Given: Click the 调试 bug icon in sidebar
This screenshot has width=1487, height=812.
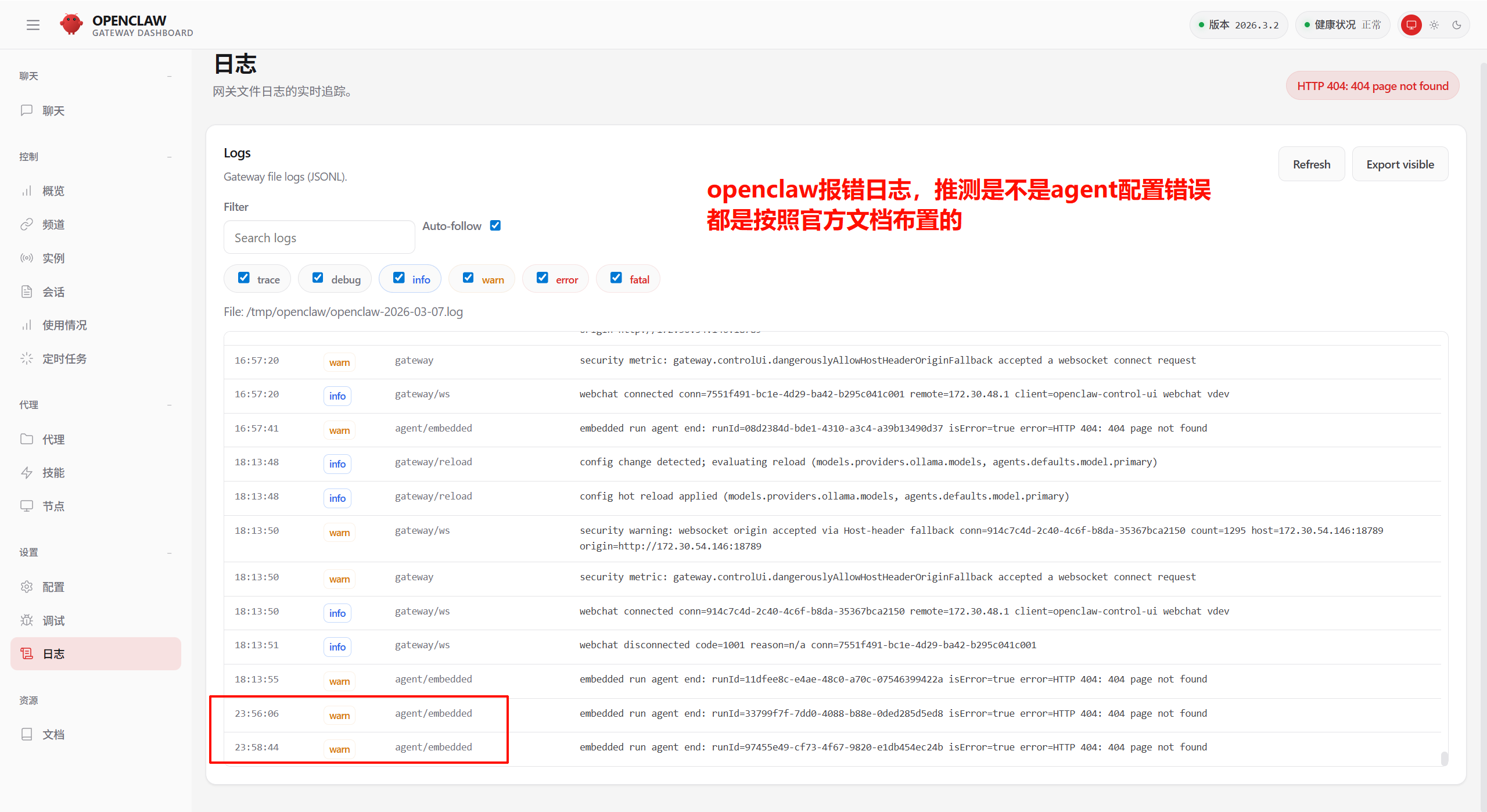Looking at the screenshot, I should point(27,620).
